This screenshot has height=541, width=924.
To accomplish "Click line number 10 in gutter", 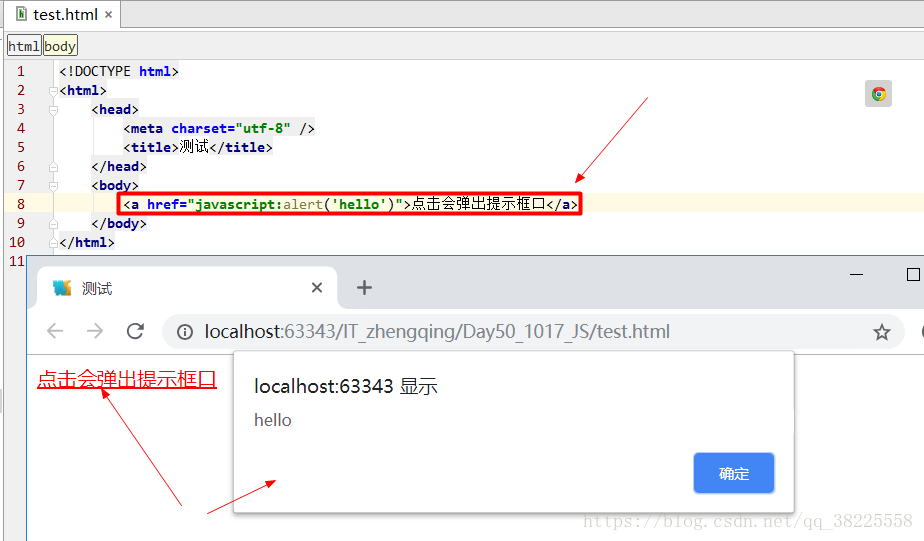I will pyautogui.click(x=17, y=242).
